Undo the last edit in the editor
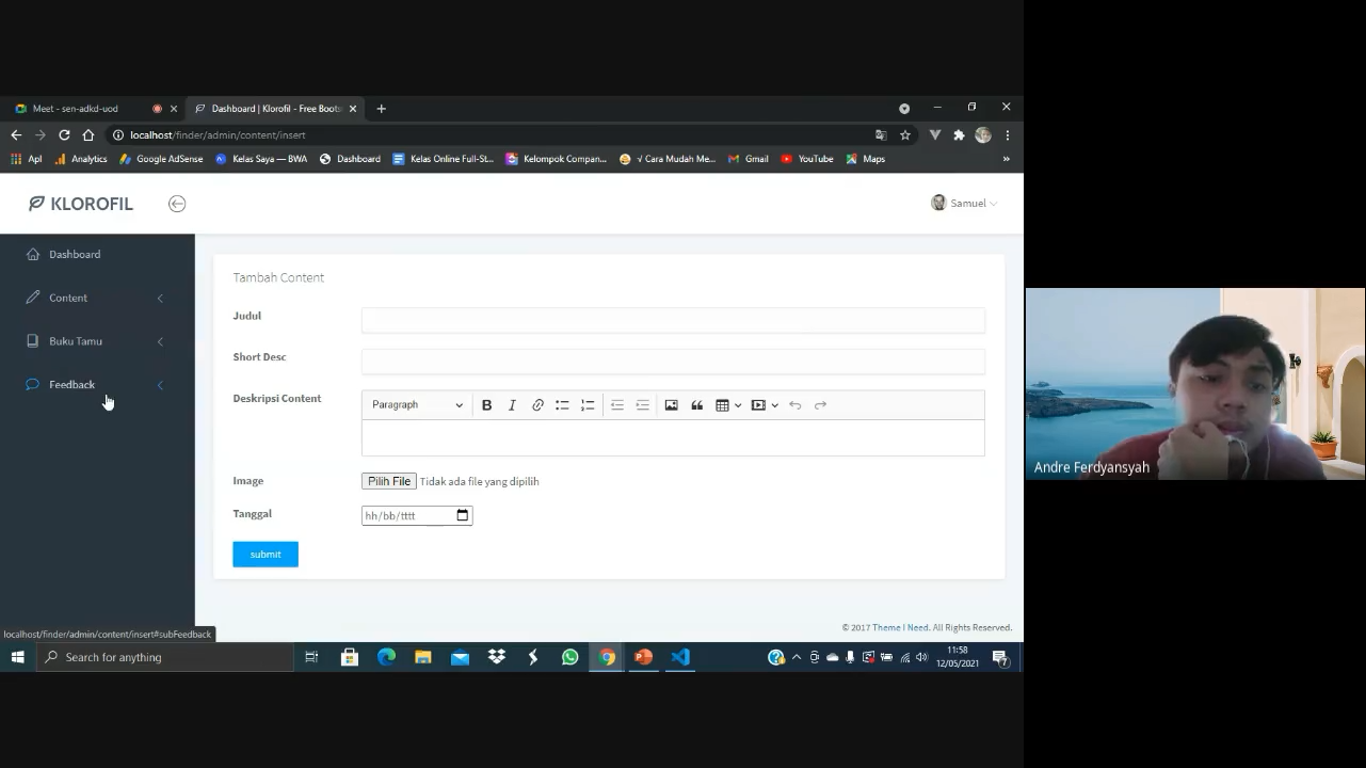 (795, 405)
